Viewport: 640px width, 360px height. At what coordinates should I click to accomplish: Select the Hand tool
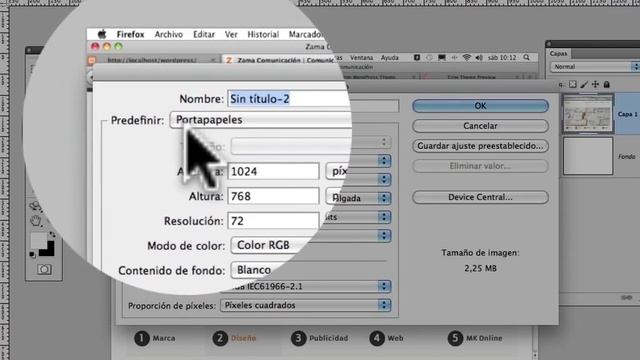tap(36, 221)
